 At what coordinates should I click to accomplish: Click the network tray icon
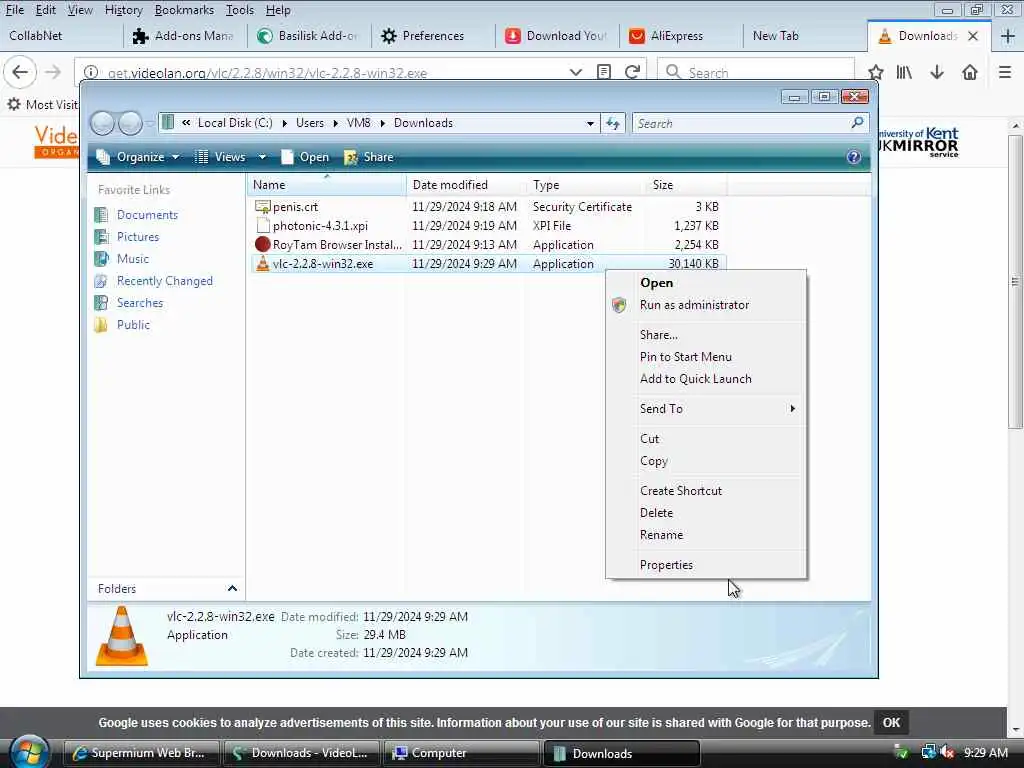(928, 752)
